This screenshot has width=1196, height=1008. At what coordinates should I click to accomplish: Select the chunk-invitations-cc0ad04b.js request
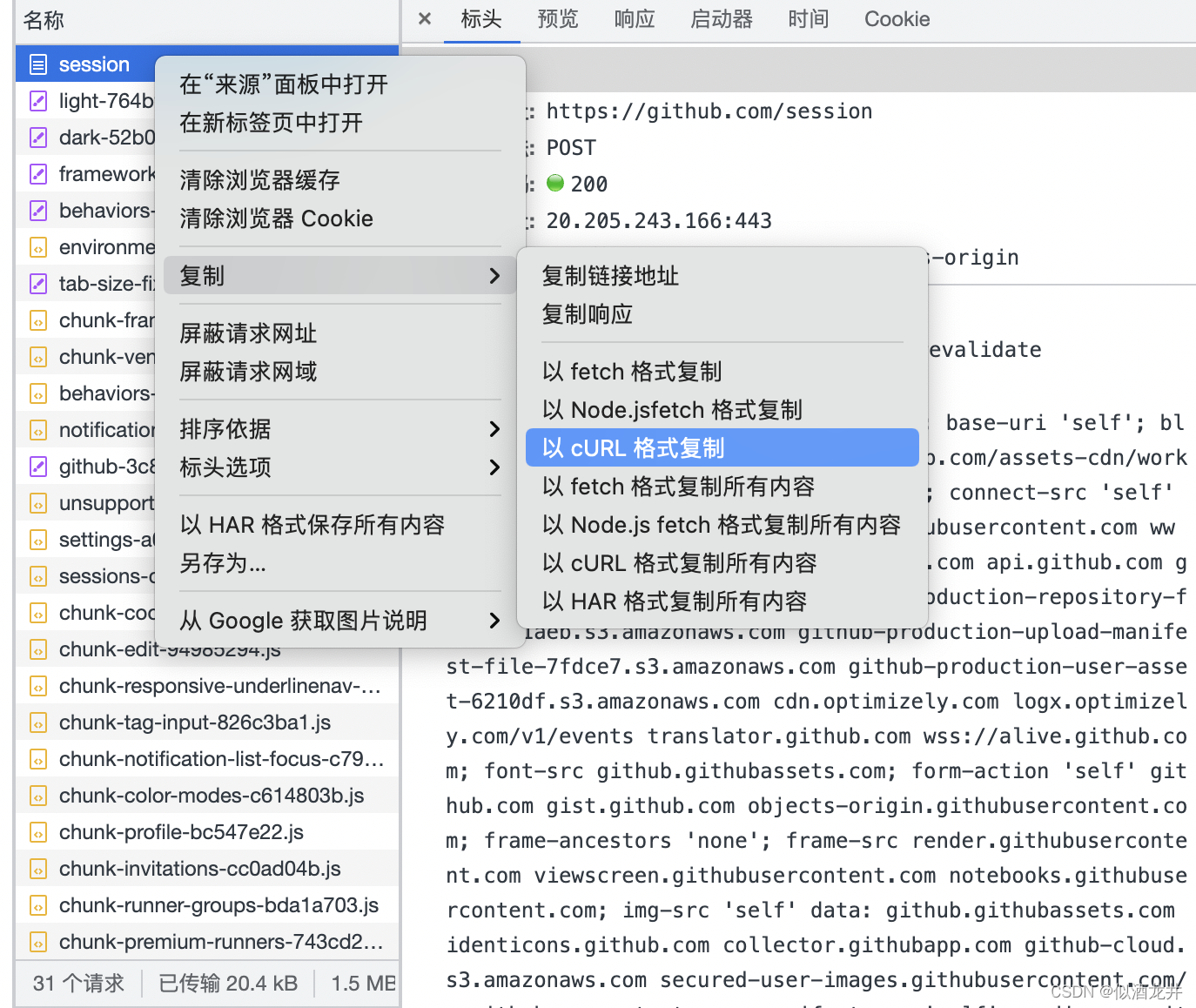tap(207, 869)
